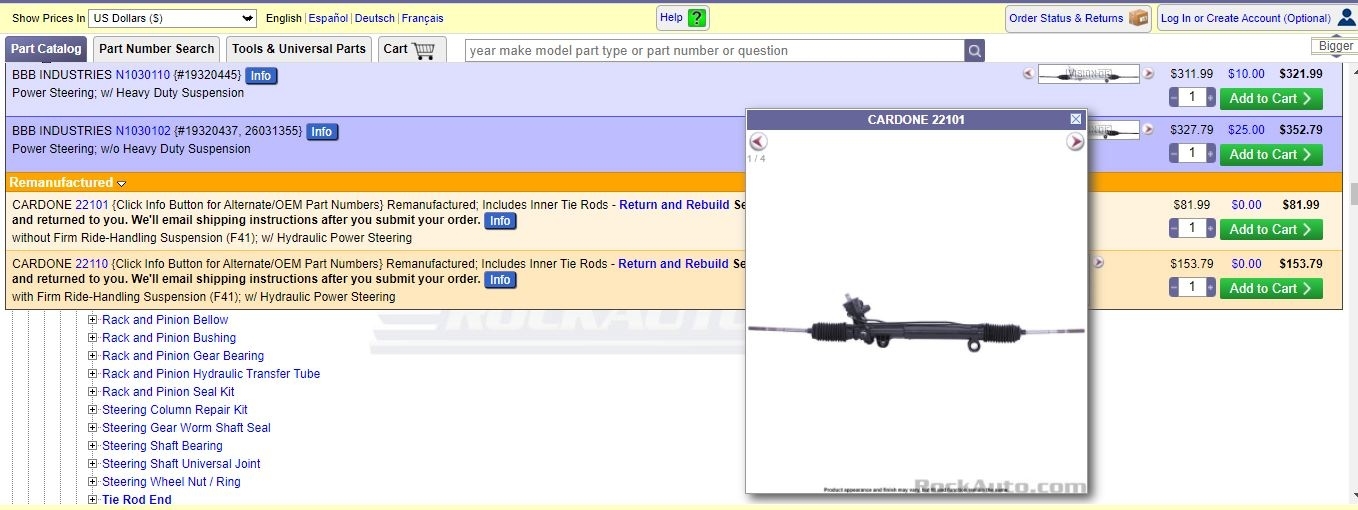The width and height of the screenshot is (1358, 510).
Task: Increase quantity for the $81.99 part
Action: (x=1211, y=229)
